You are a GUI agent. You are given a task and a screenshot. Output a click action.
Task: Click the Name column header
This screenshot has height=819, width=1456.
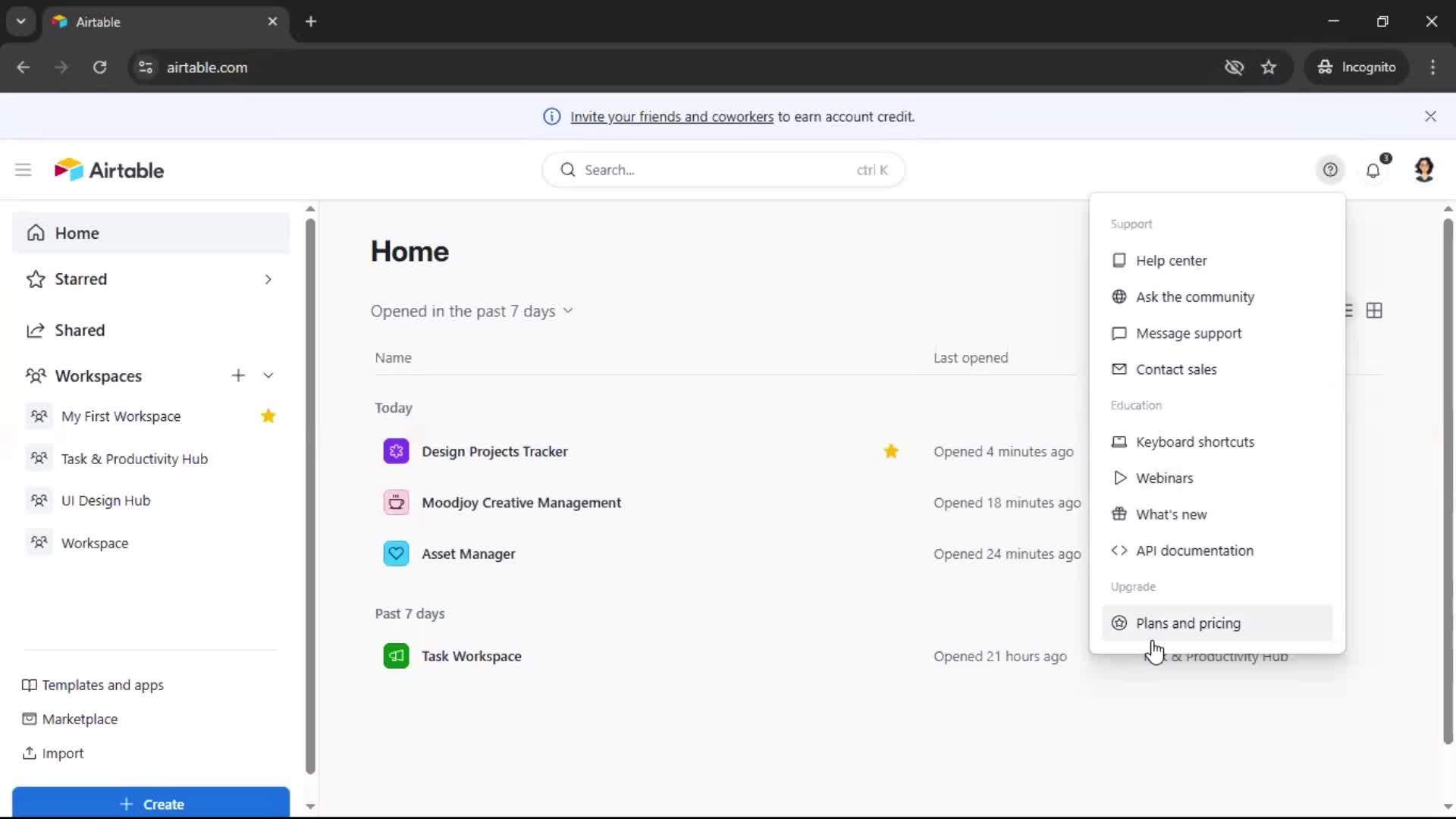393,357
